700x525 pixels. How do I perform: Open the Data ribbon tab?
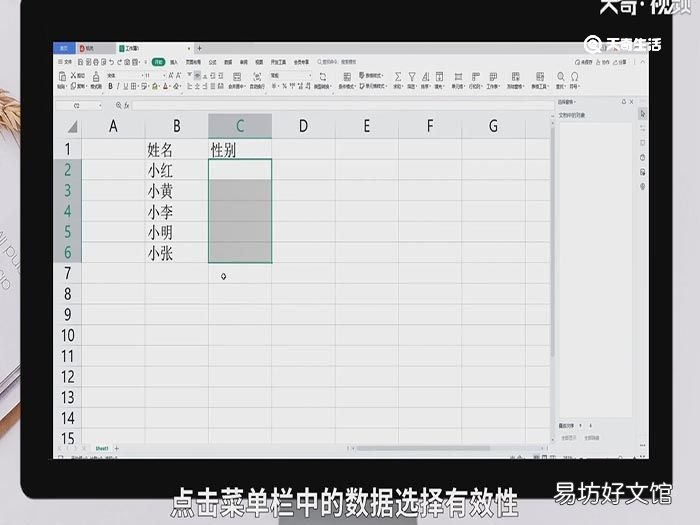coord(228,62)
